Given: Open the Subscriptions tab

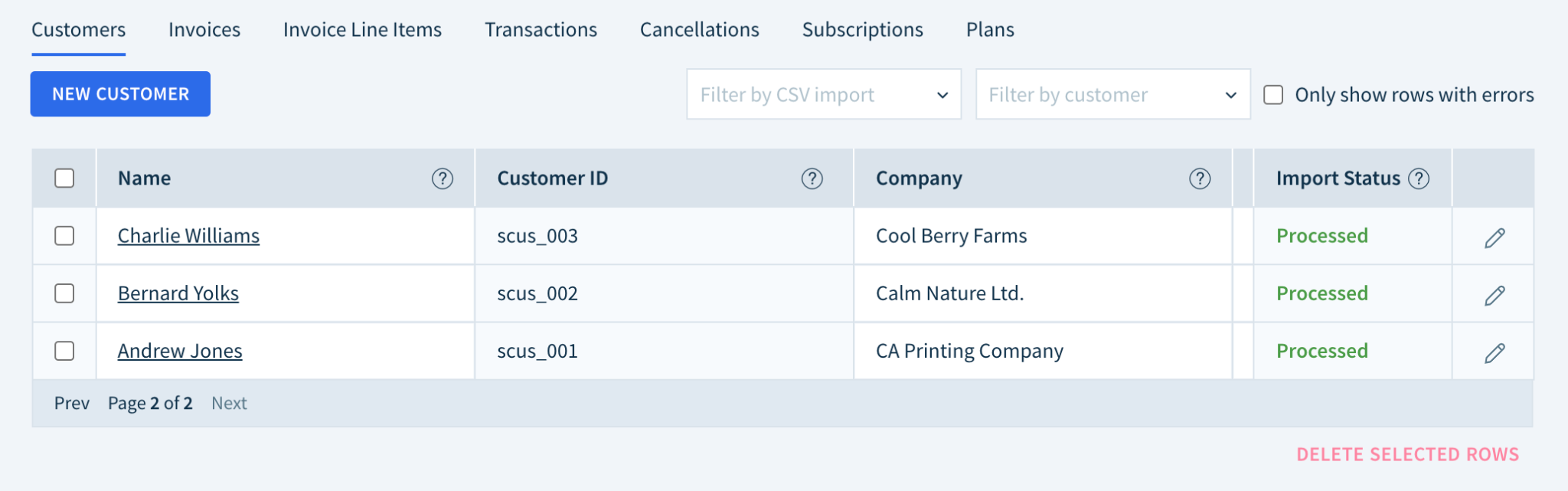Looking at the screenshot, I should [x=863, y=30].
